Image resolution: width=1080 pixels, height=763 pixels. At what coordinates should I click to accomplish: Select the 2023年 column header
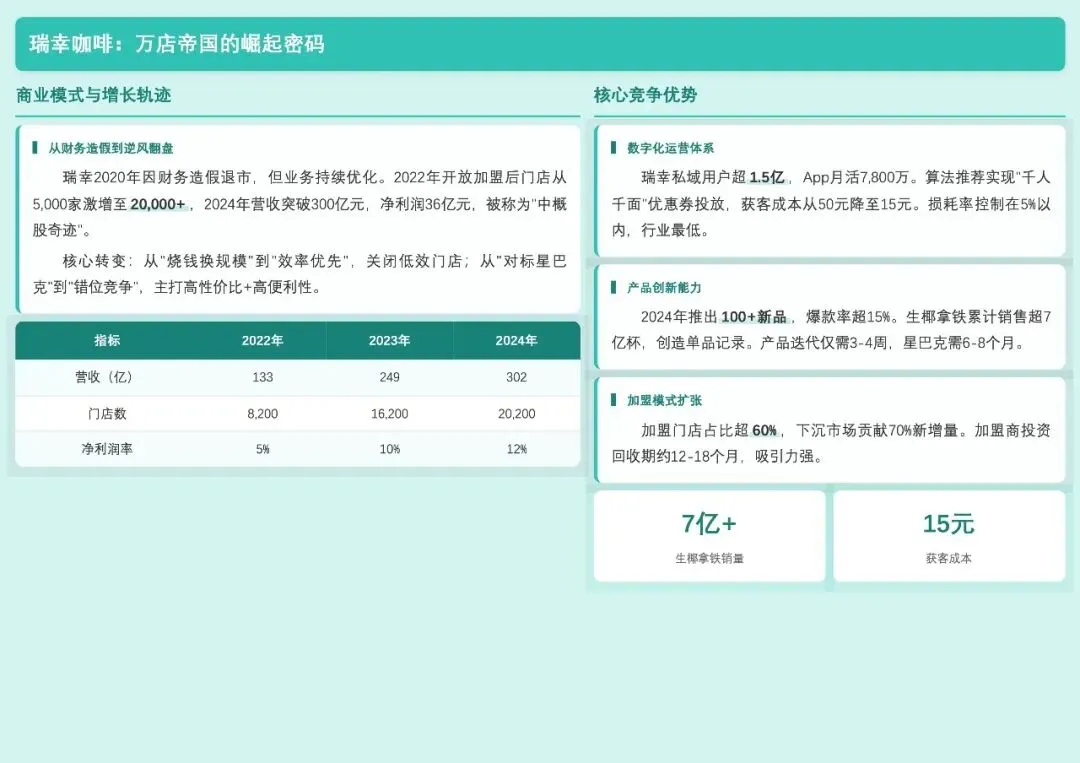click(x=389, y=340)
